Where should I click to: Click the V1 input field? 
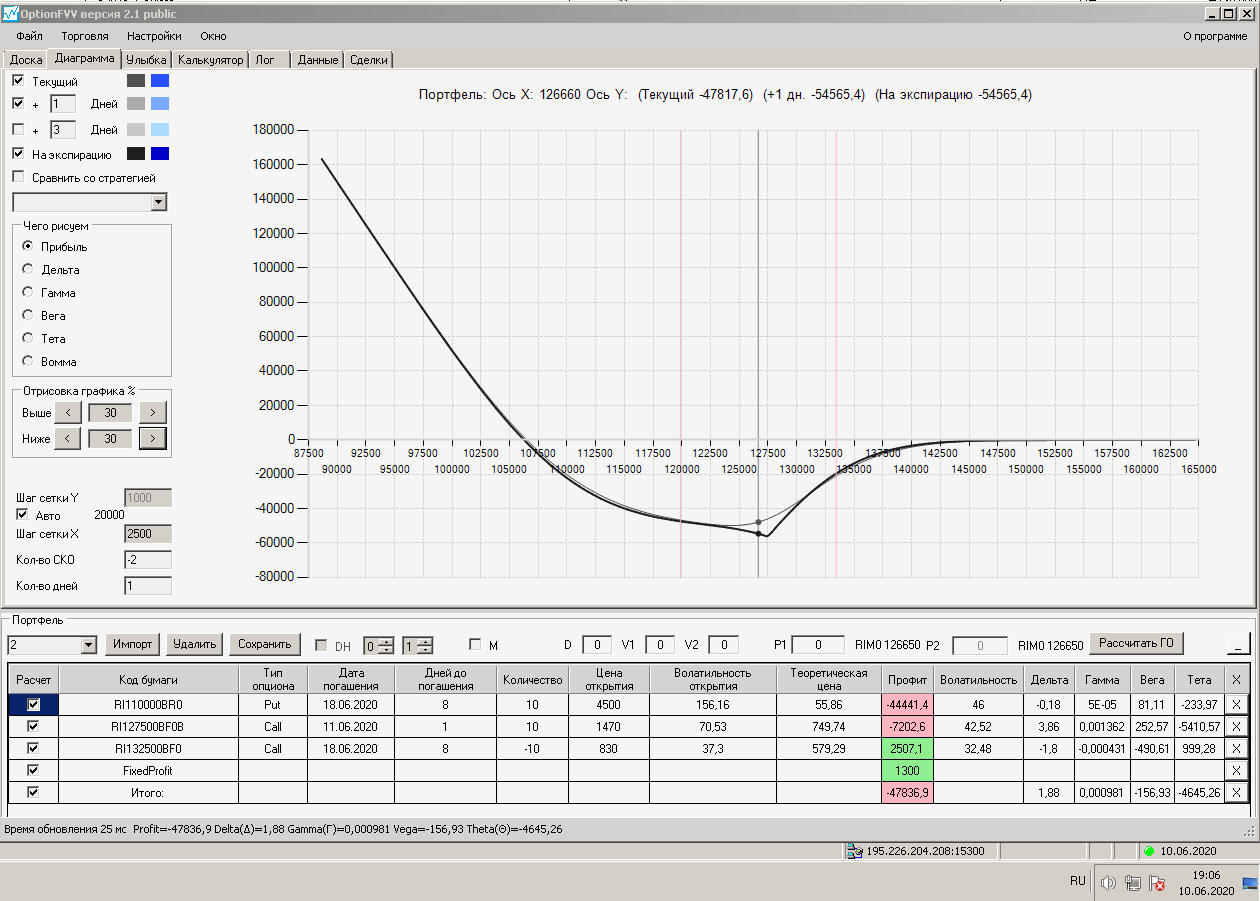660,645
